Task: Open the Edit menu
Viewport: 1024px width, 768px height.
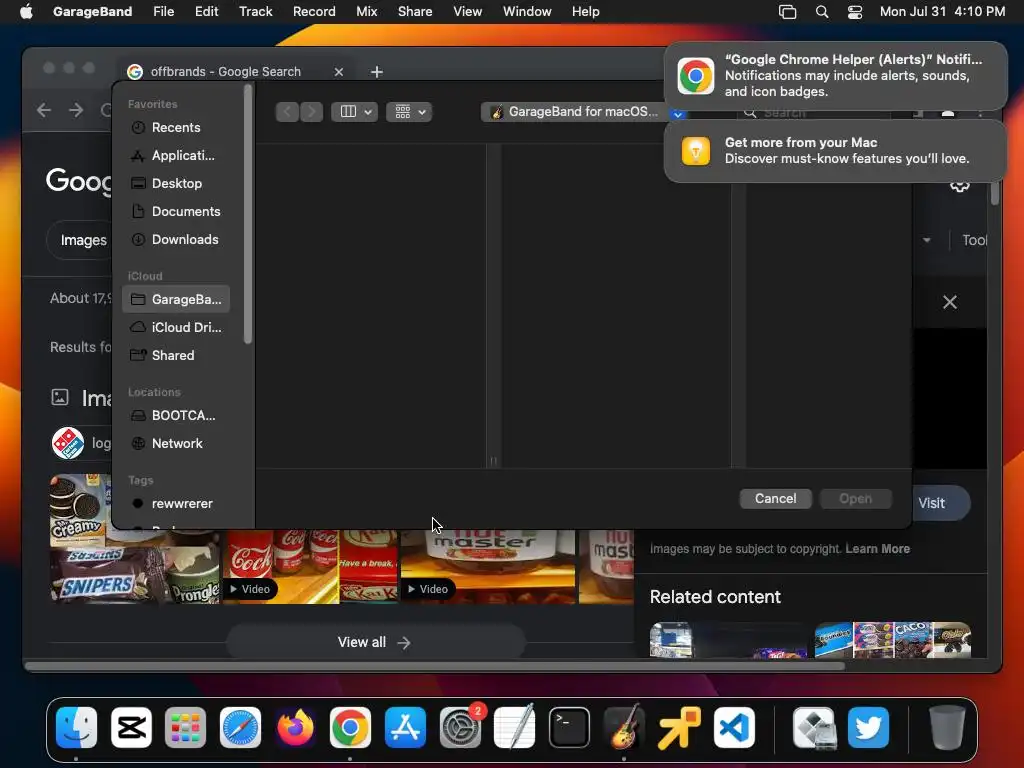Action: coord(206,11)
